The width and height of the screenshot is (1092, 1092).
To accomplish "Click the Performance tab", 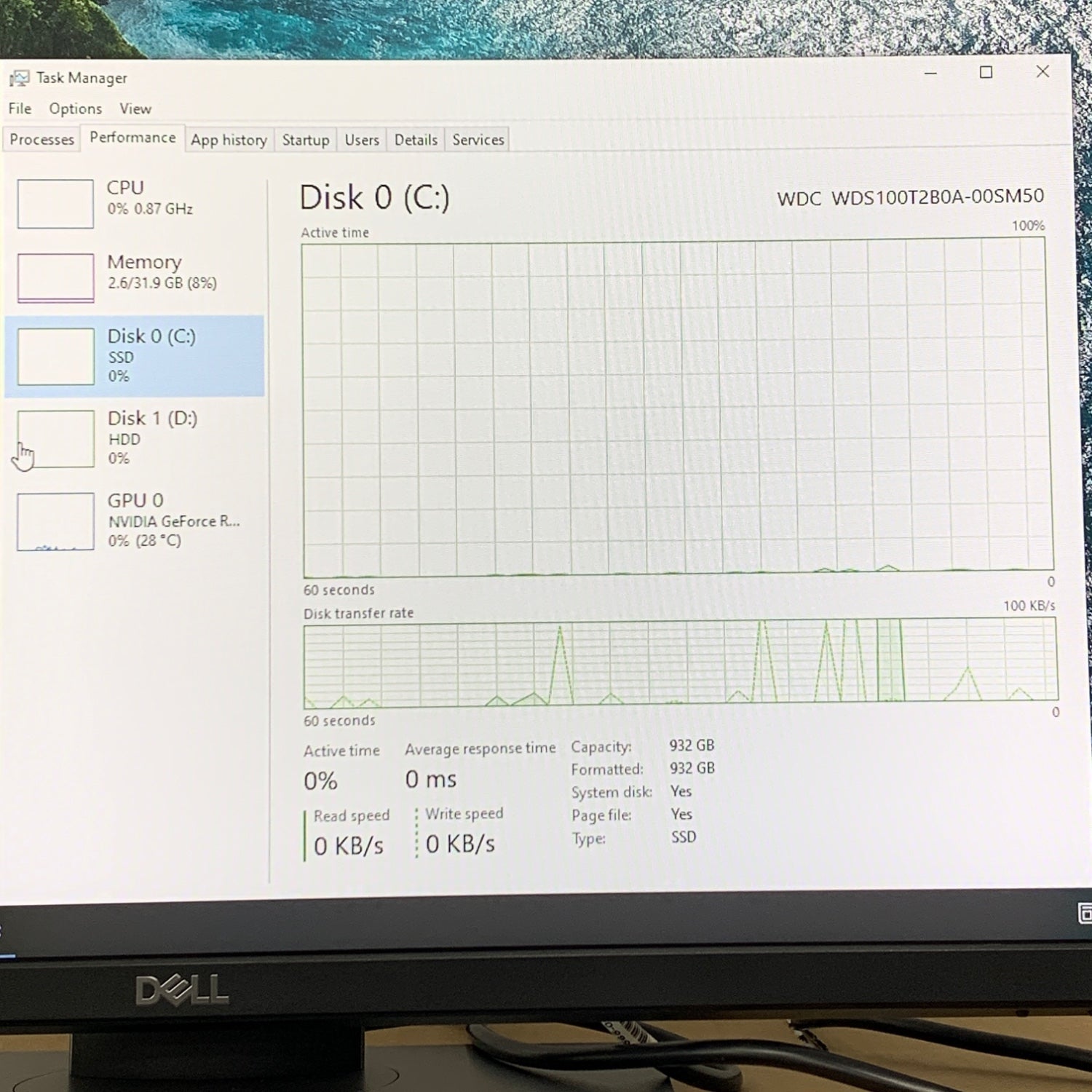I will [x=132, y=138].
